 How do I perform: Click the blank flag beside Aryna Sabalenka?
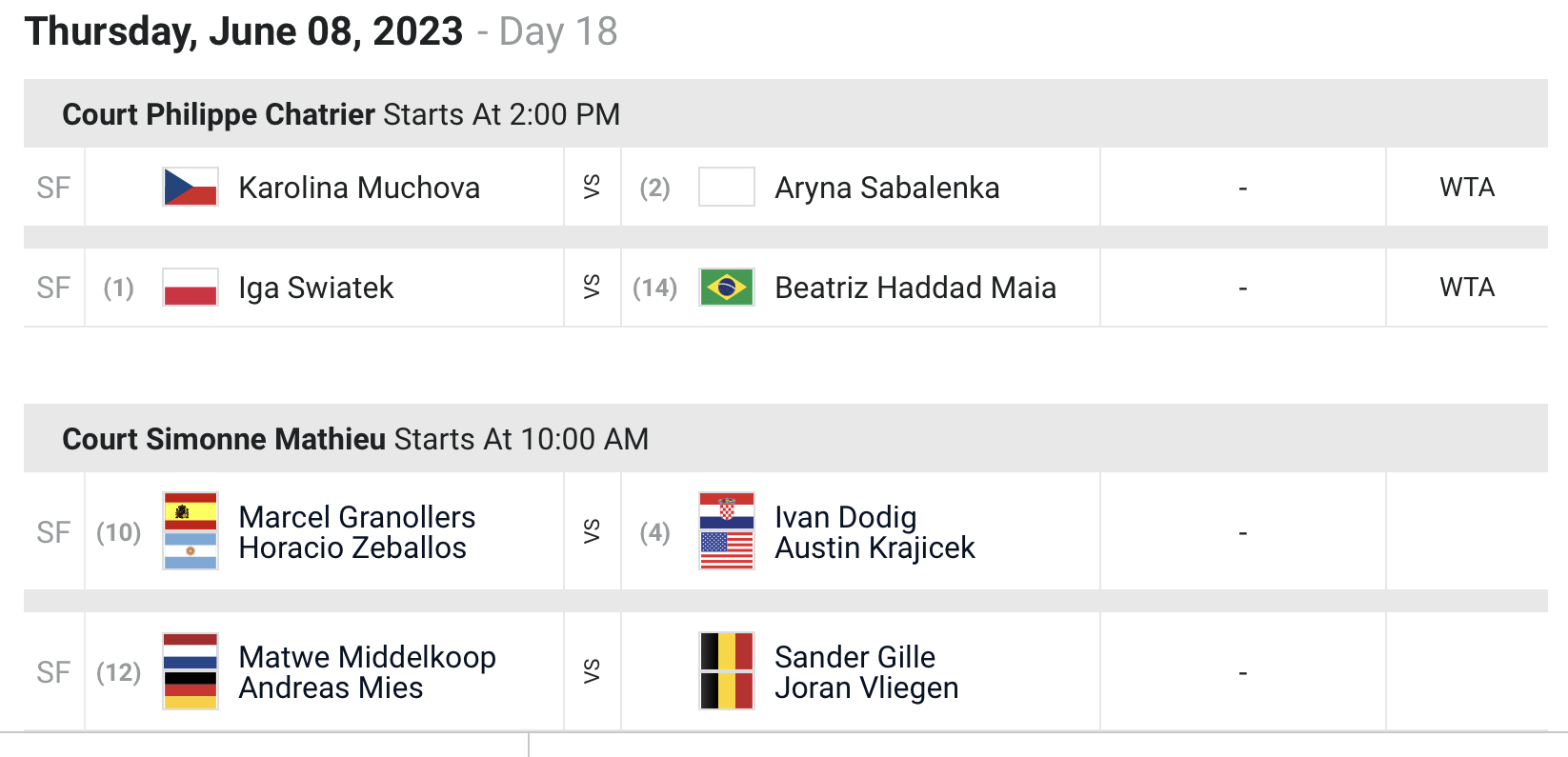[727, 187]
